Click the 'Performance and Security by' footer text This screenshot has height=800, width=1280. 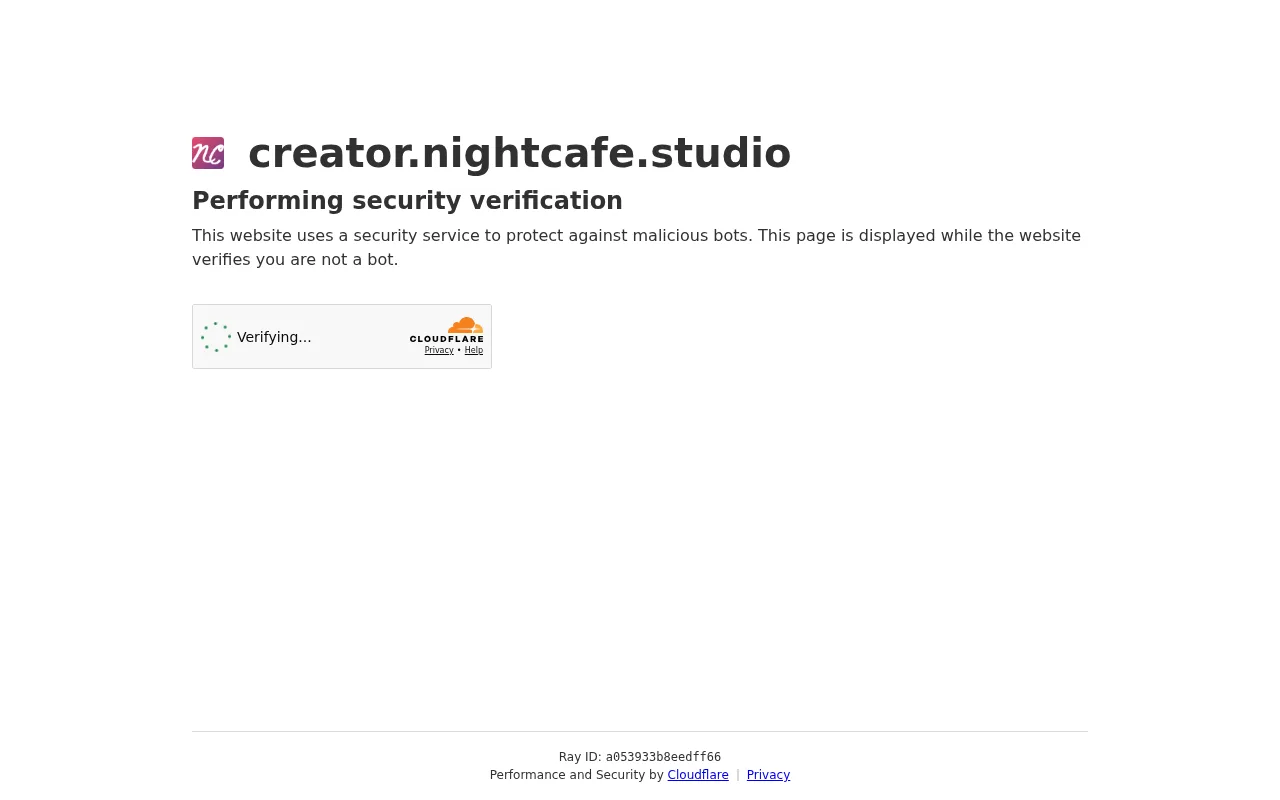(x=577, y=775)
